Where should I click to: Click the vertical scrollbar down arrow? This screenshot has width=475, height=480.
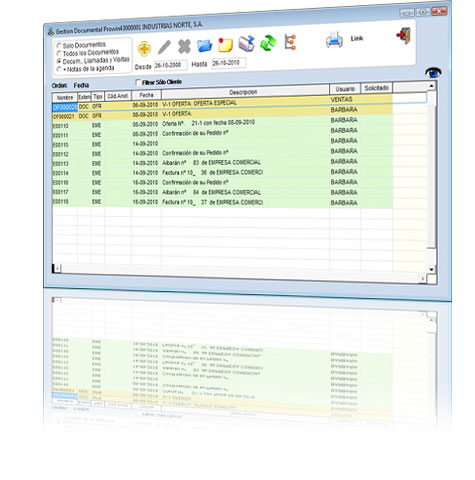[x=432, y=270]
